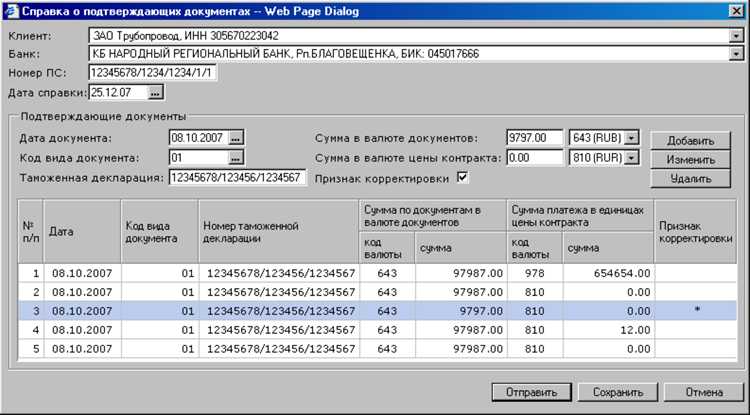The image size is (750, 415).
Task: Click the 654654.00 sum cell
Action: pos(608,273)
